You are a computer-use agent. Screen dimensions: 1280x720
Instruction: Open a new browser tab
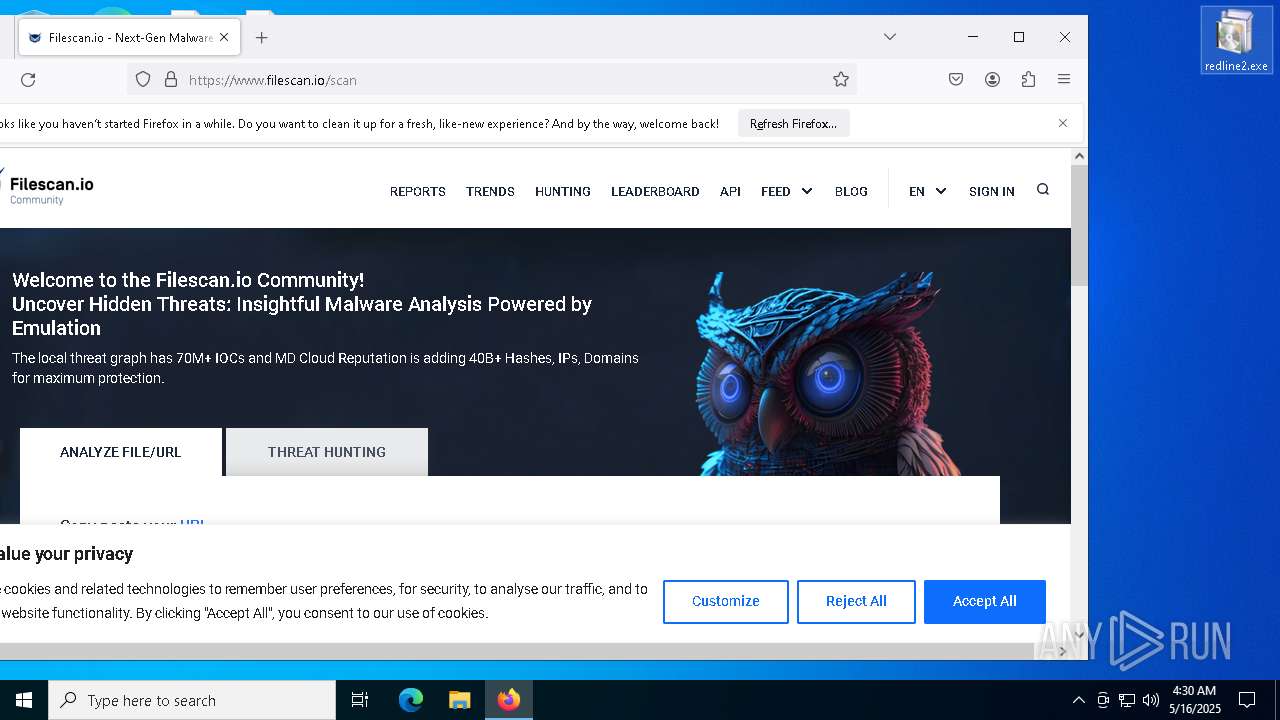(x=261, y=37)
